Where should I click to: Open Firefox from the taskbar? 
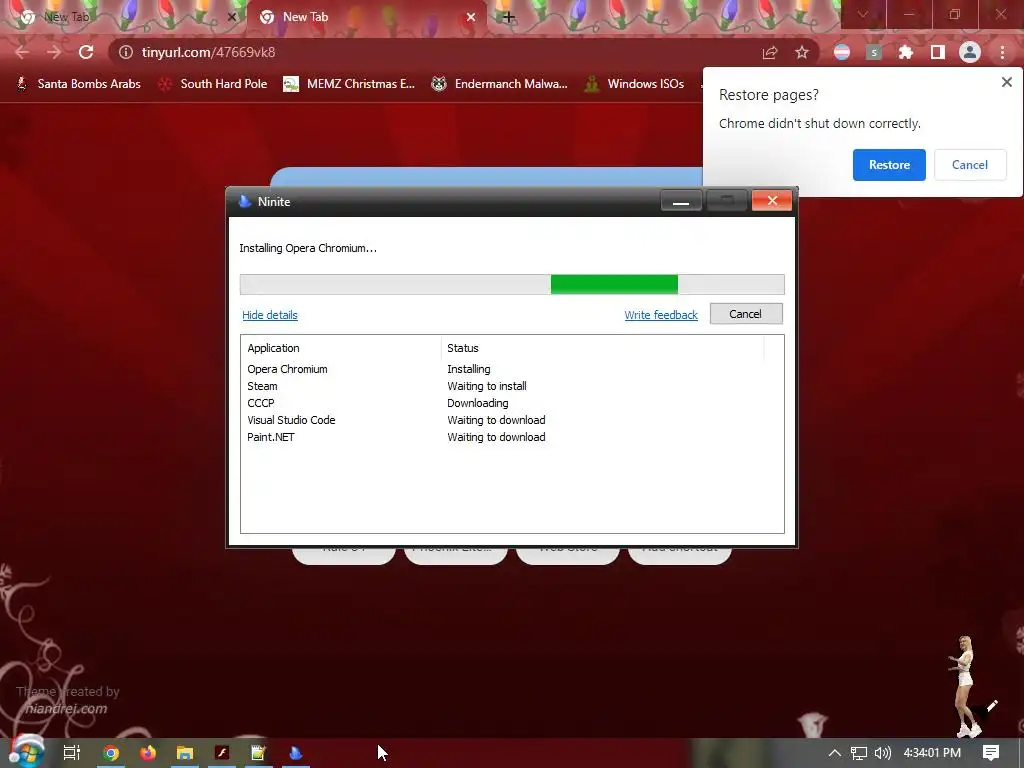tap(148, 753)
